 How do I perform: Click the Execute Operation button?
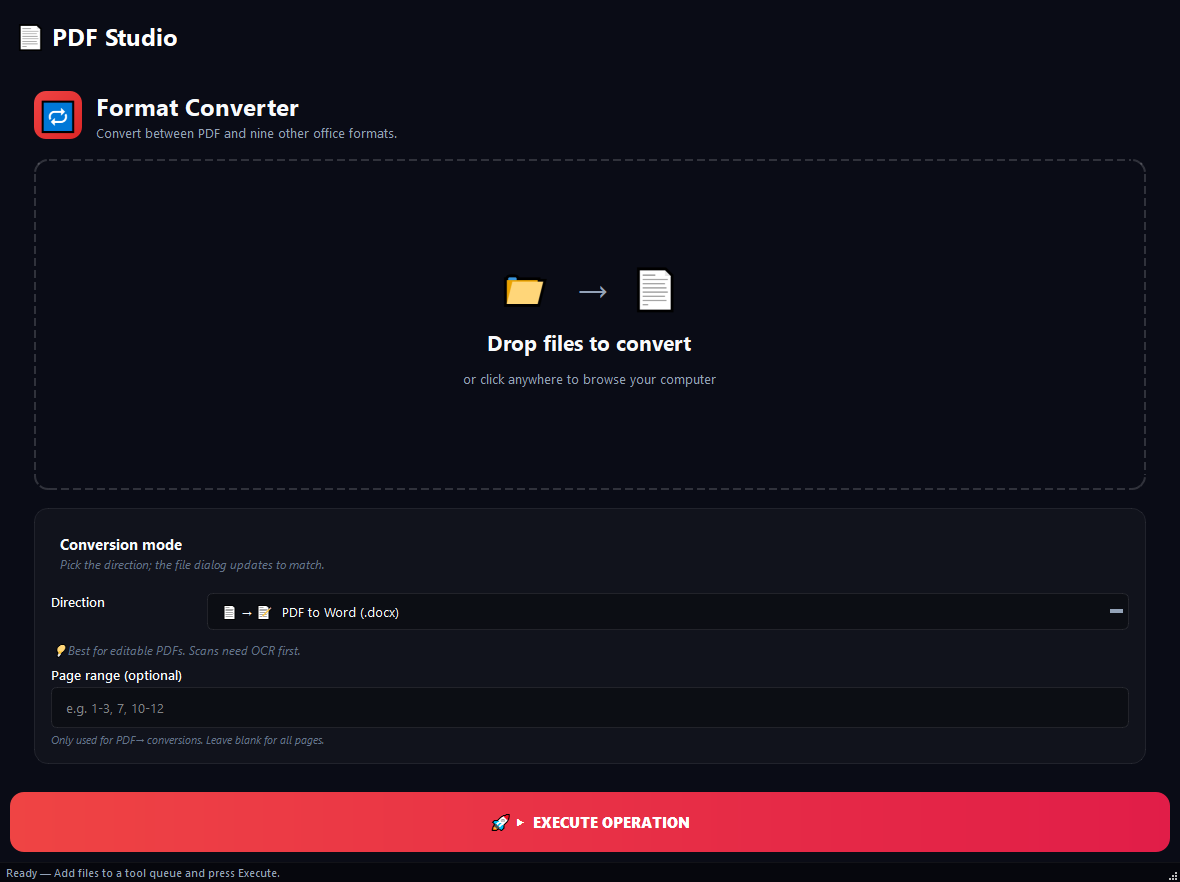(590, 822)
